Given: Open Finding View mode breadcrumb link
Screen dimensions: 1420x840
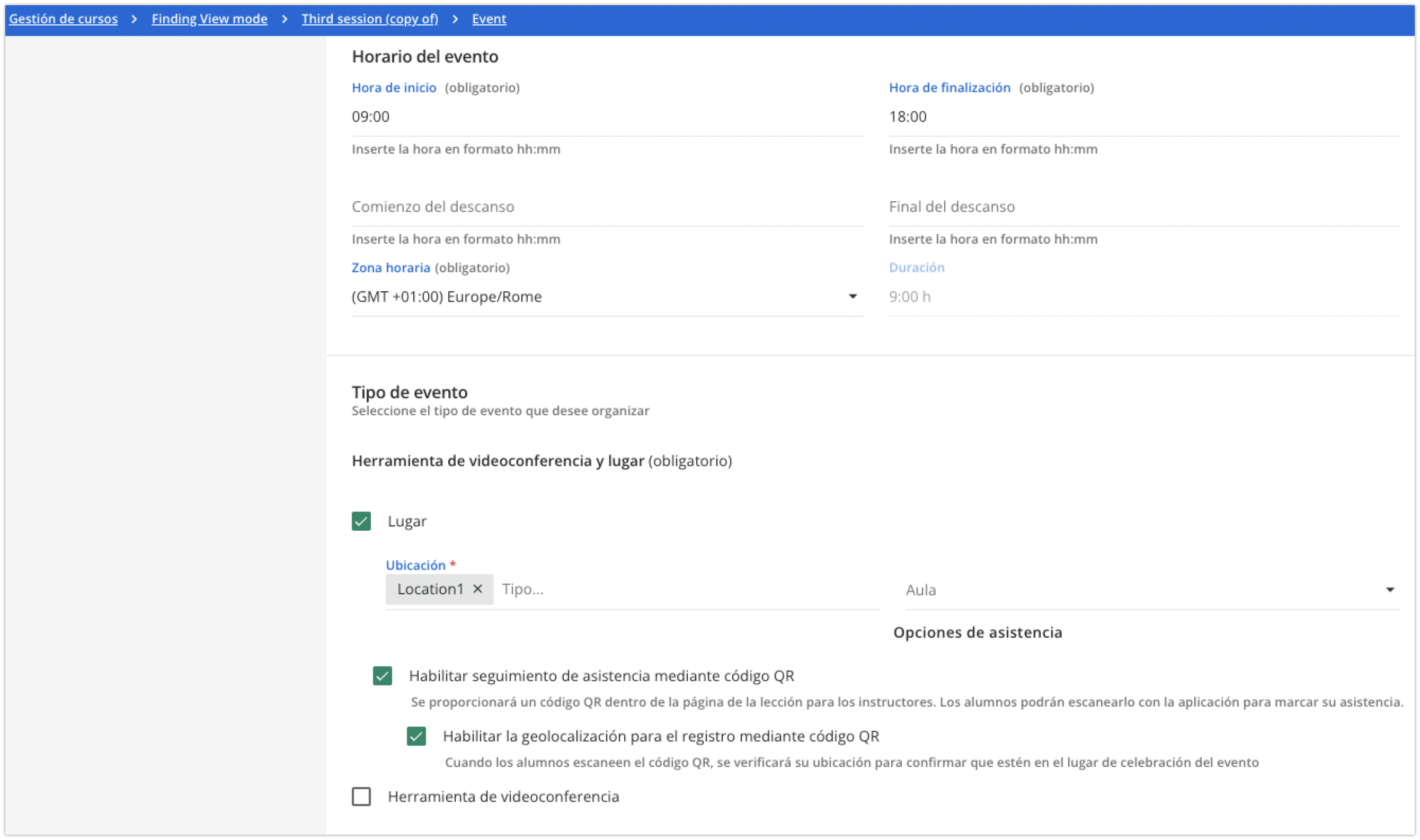Looking at the screenshot, I should pyautogui.click(x=209, y=19).
